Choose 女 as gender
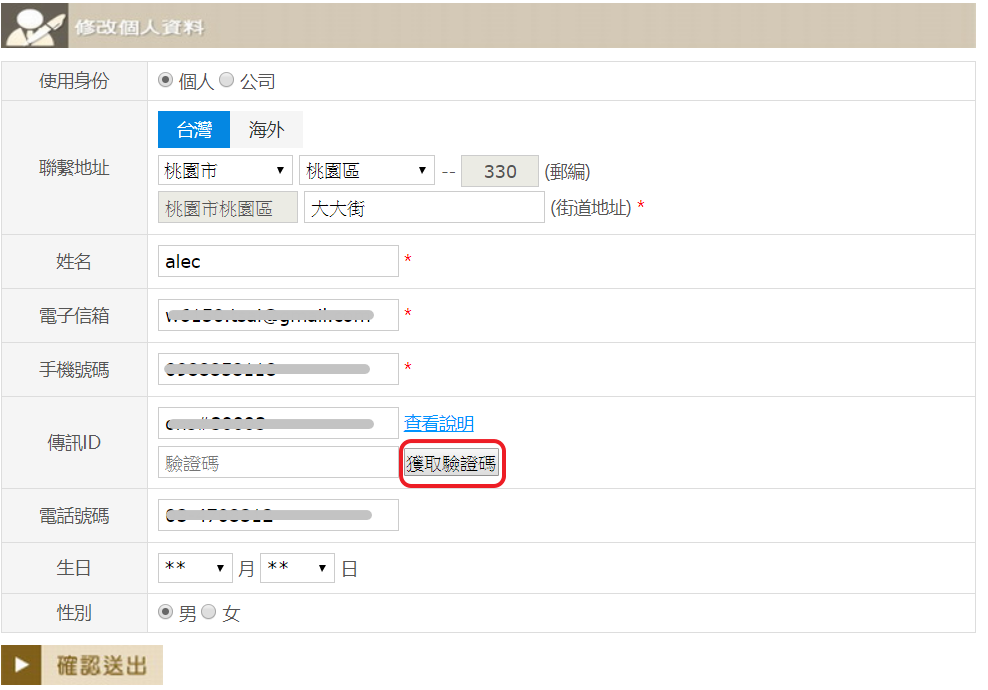988x690 pixels. [x=209, y=613]
